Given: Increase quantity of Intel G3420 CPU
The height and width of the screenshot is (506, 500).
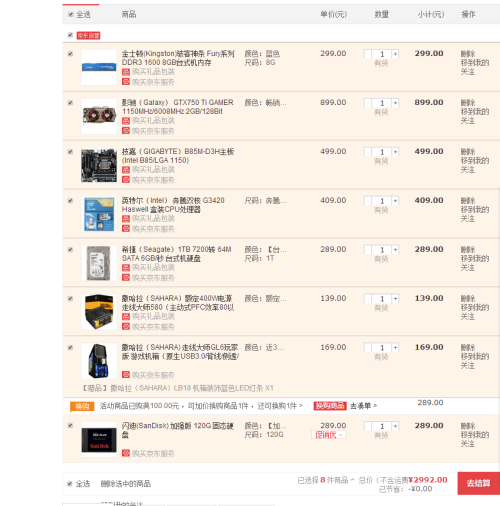Looking at the screenshot, I should [x=395, y=201].
